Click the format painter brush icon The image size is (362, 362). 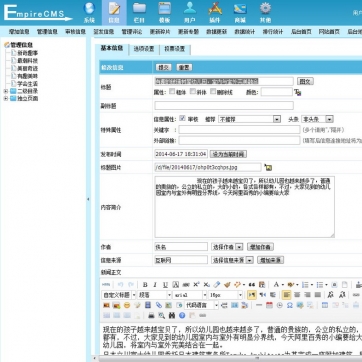pos(227,285)
